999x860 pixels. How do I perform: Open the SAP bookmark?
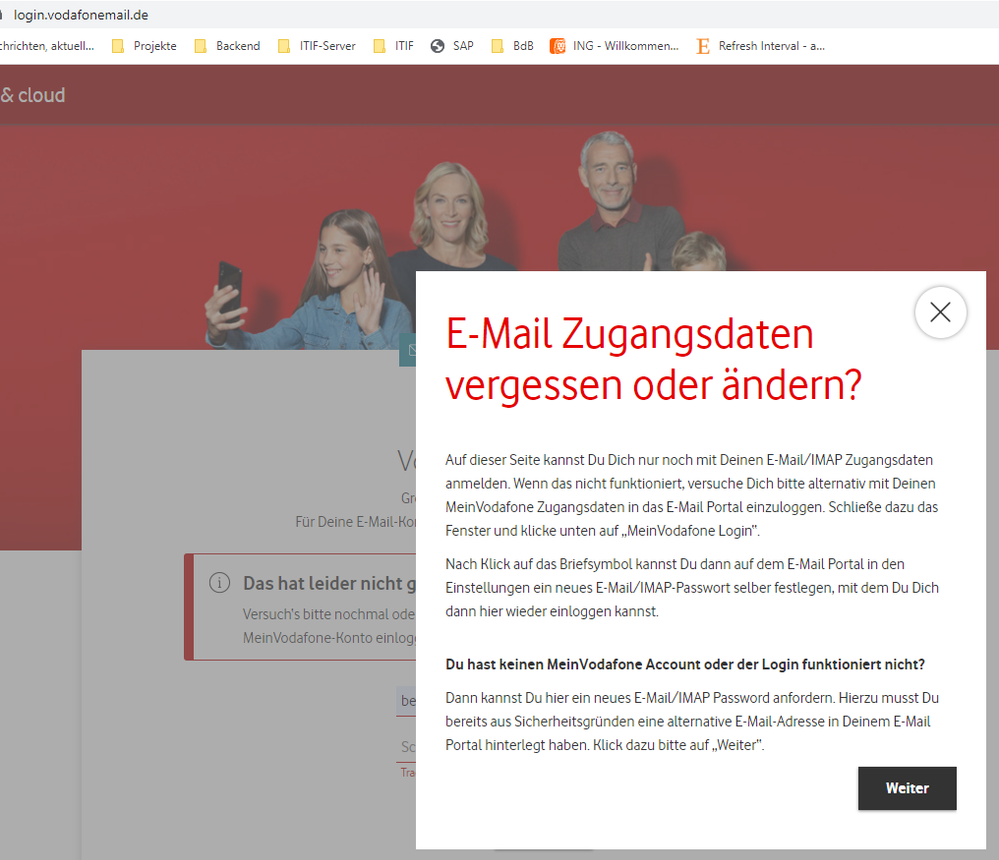(452, 46)
